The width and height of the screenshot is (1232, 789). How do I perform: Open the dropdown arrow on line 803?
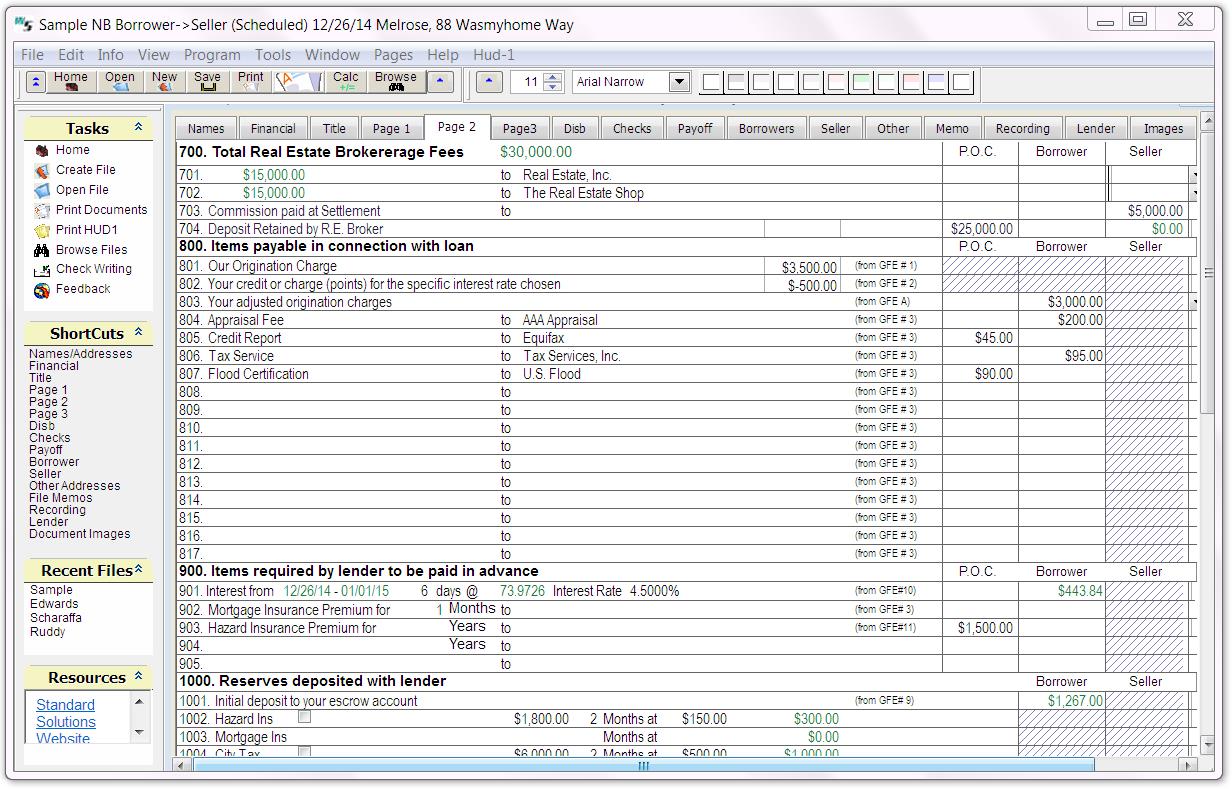[x=1194, y=302]
